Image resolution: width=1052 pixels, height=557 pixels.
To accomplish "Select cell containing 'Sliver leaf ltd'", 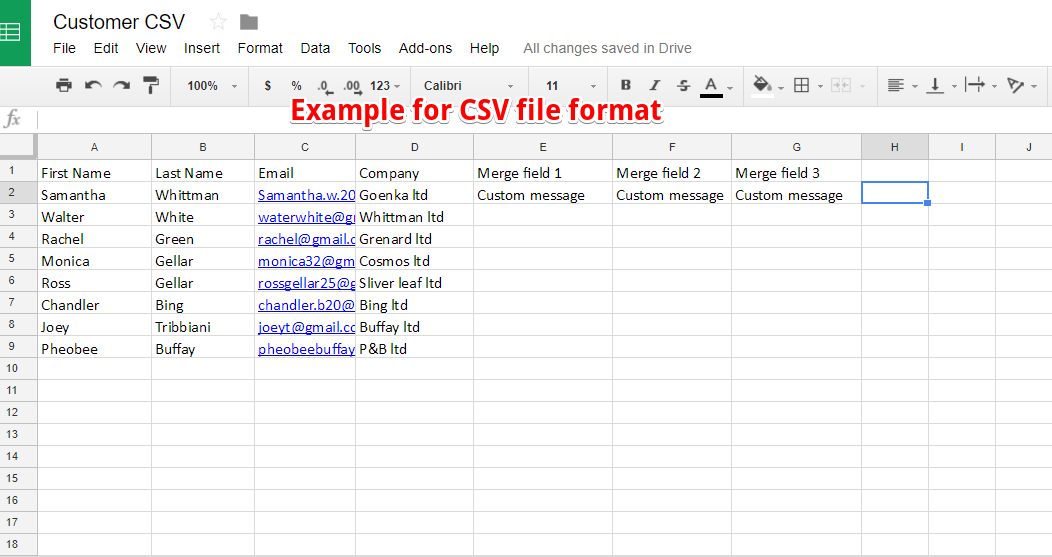I will point(415,281).
